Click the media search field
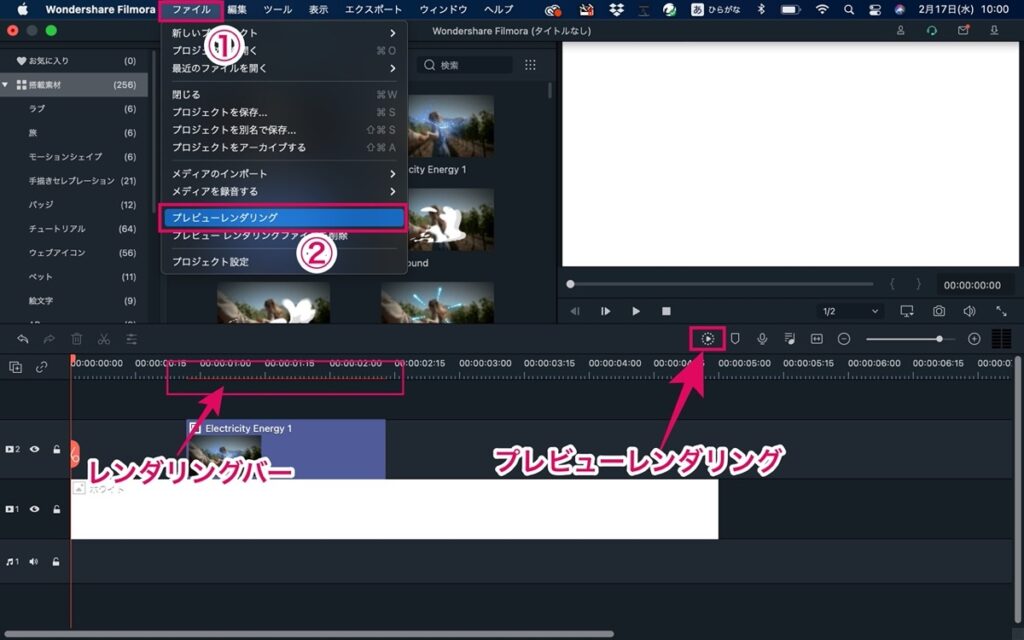Viewport: 1024px width, 640px height. point(464,65)
